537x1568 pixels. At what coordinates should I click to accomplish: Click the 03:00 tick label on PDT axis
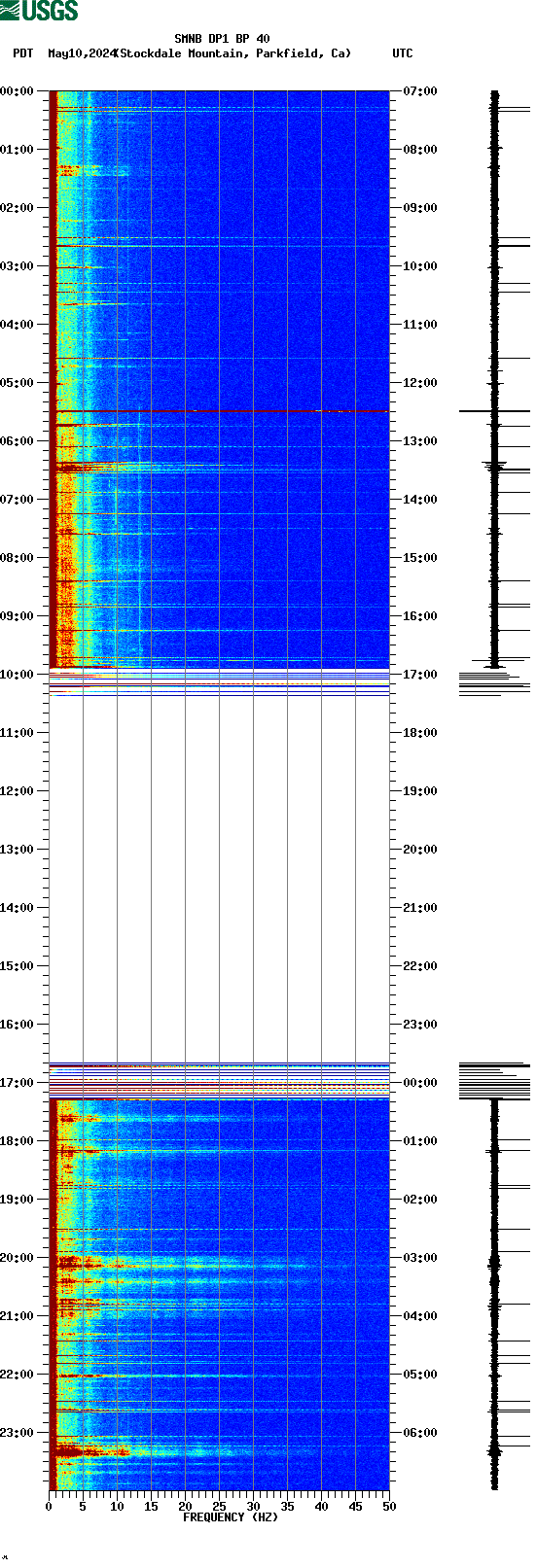(x=17, y=266)
